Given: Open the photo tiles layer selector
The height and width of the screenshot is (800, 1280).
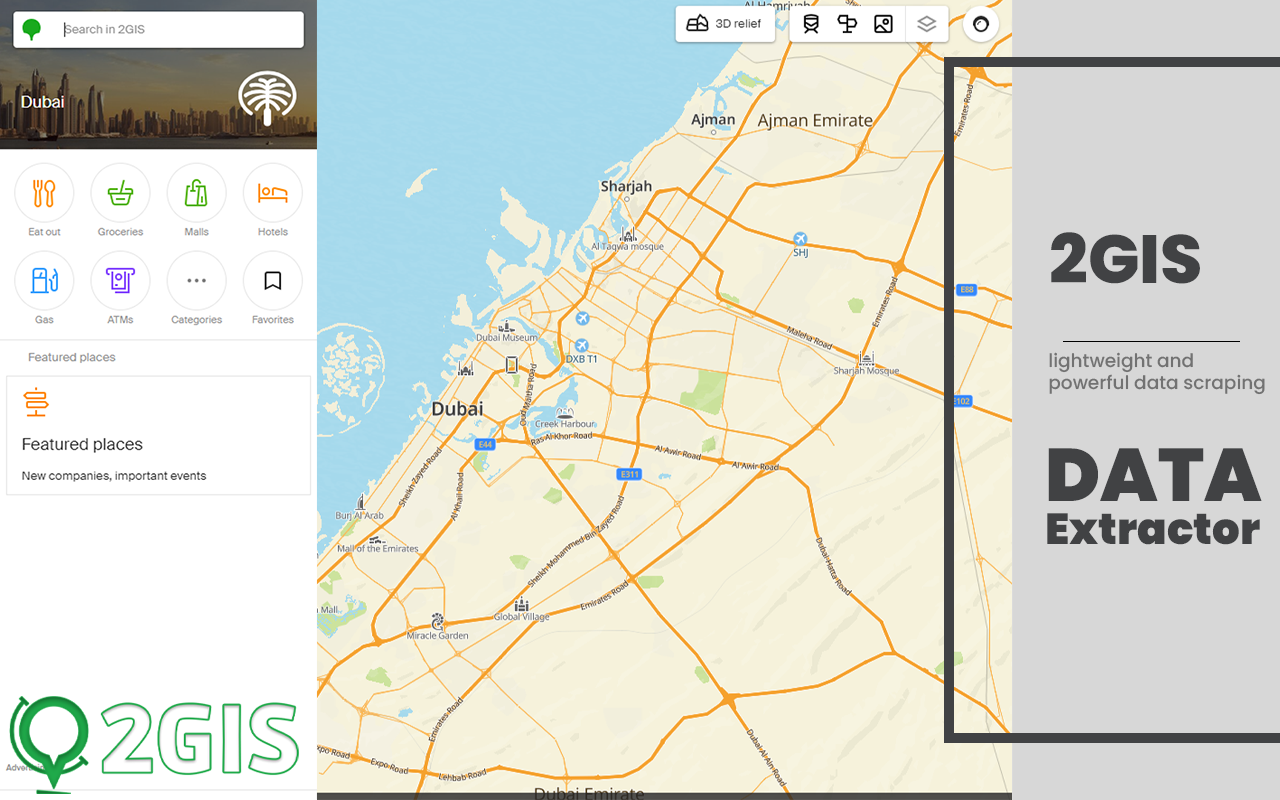Looking at the screenshot, I should [x=883, y=23].
